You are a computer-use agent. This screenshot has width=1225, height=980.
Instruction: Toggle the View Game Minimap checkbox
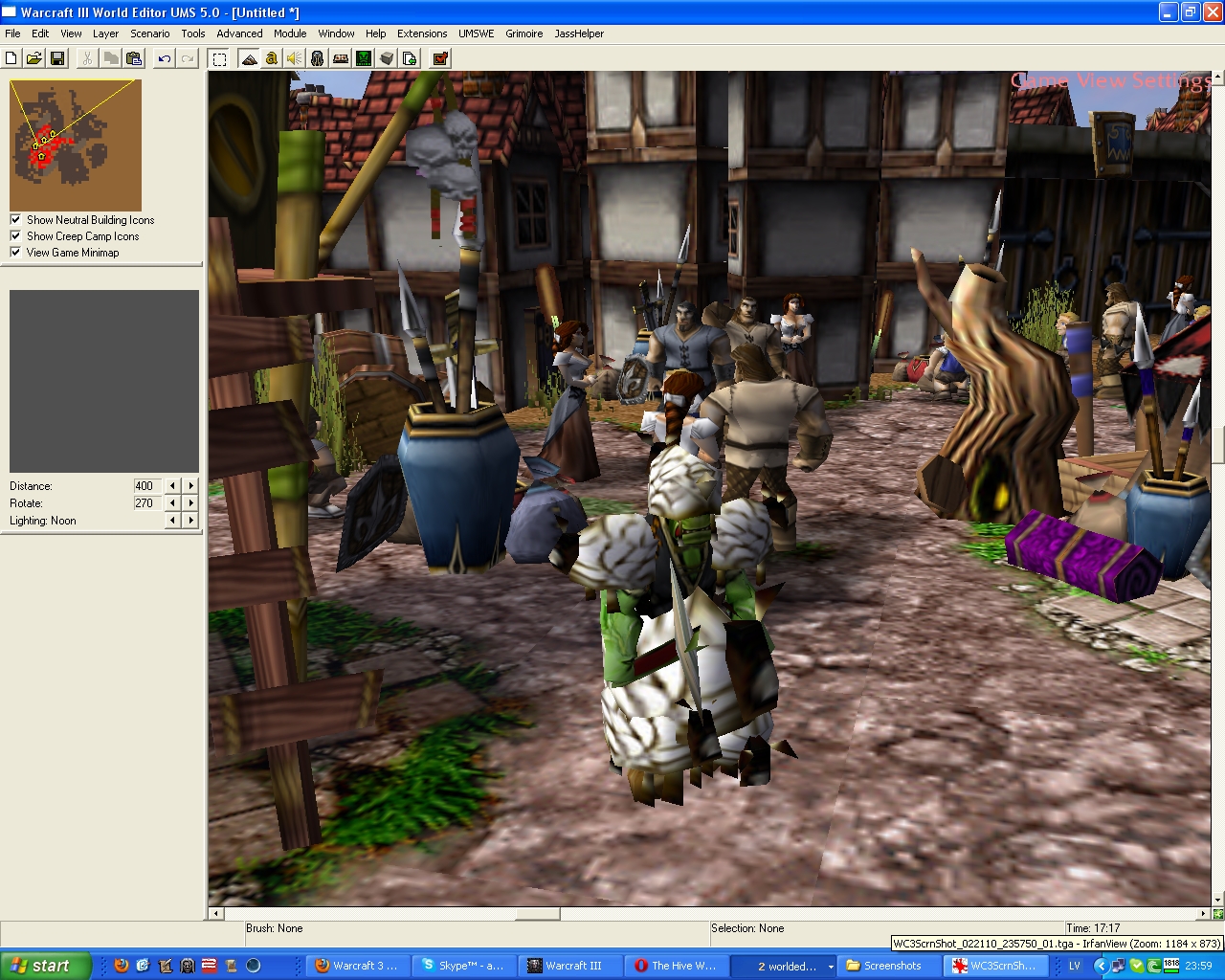[x=15, y=252]
